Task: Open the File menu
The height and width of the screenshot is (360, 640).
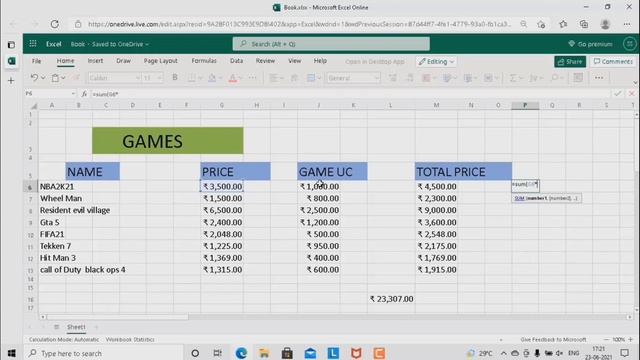Action: [x=36, y=61]
